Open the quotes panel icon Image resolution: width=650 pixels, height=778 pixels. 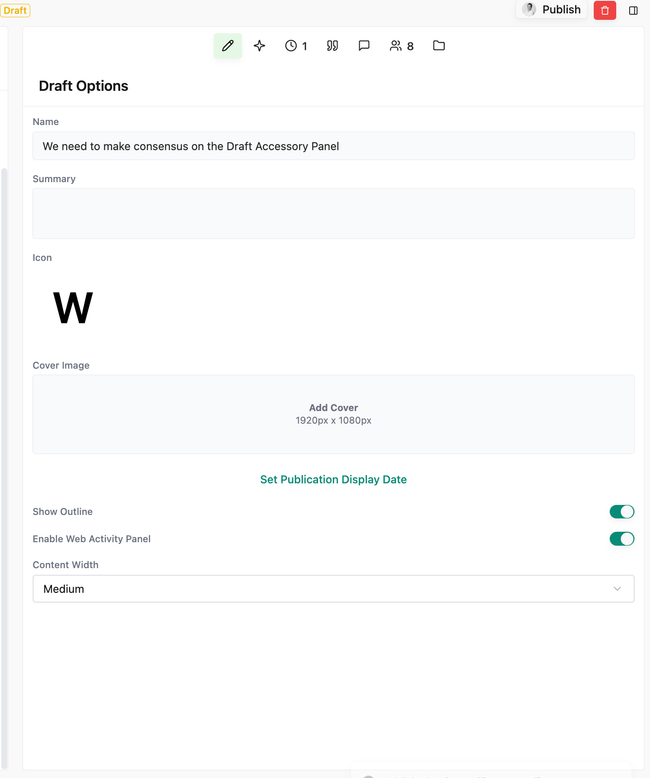[333, 46]
